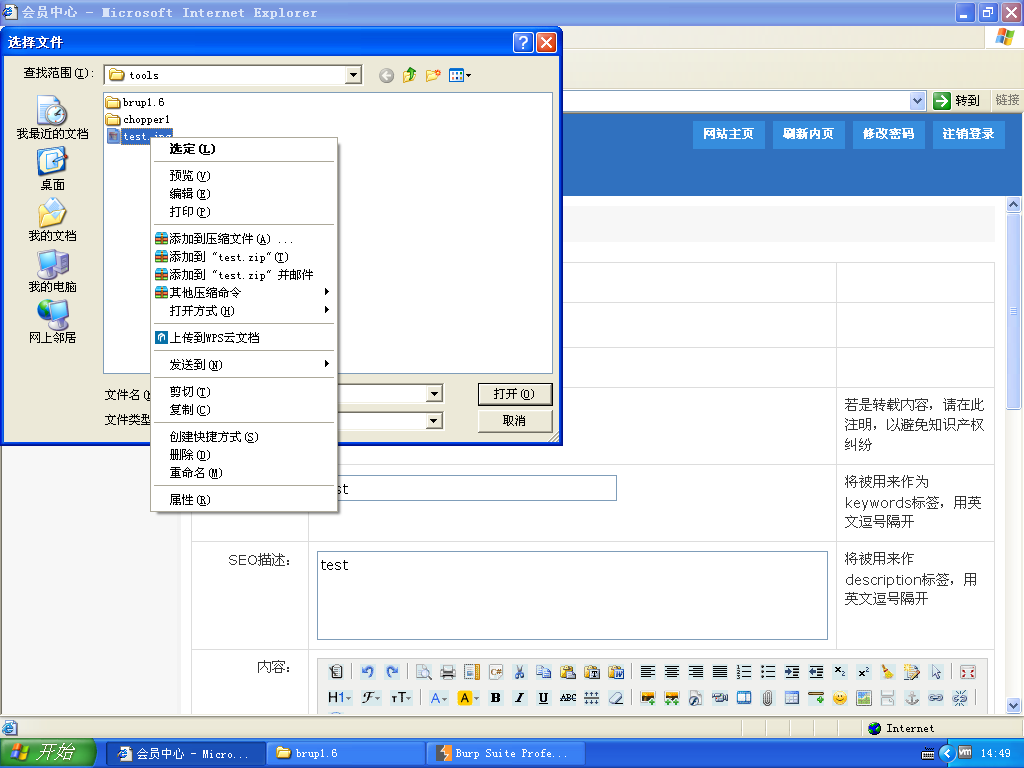Expand the file name combo box arrow

(x=434, y=393)
